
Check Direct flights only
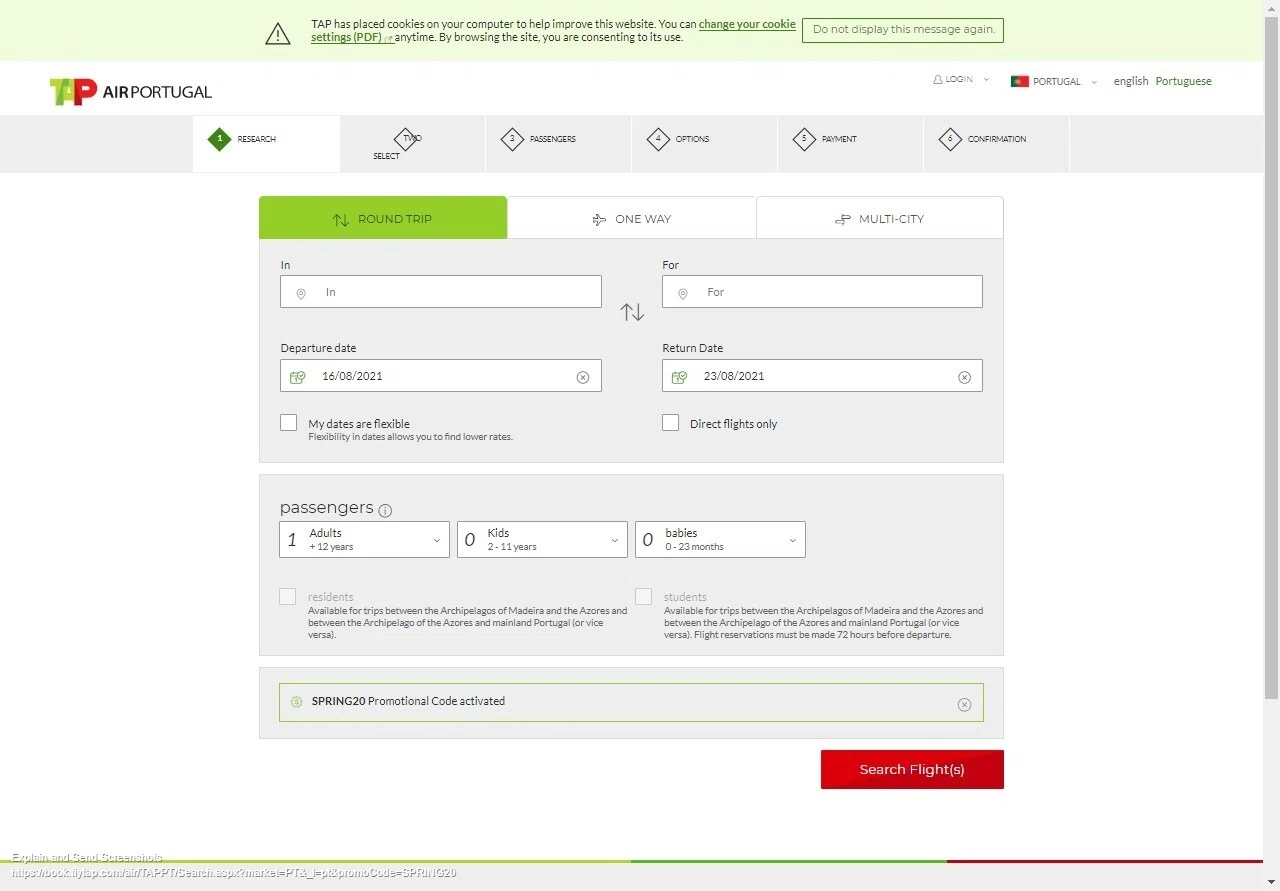click(670, 423)
